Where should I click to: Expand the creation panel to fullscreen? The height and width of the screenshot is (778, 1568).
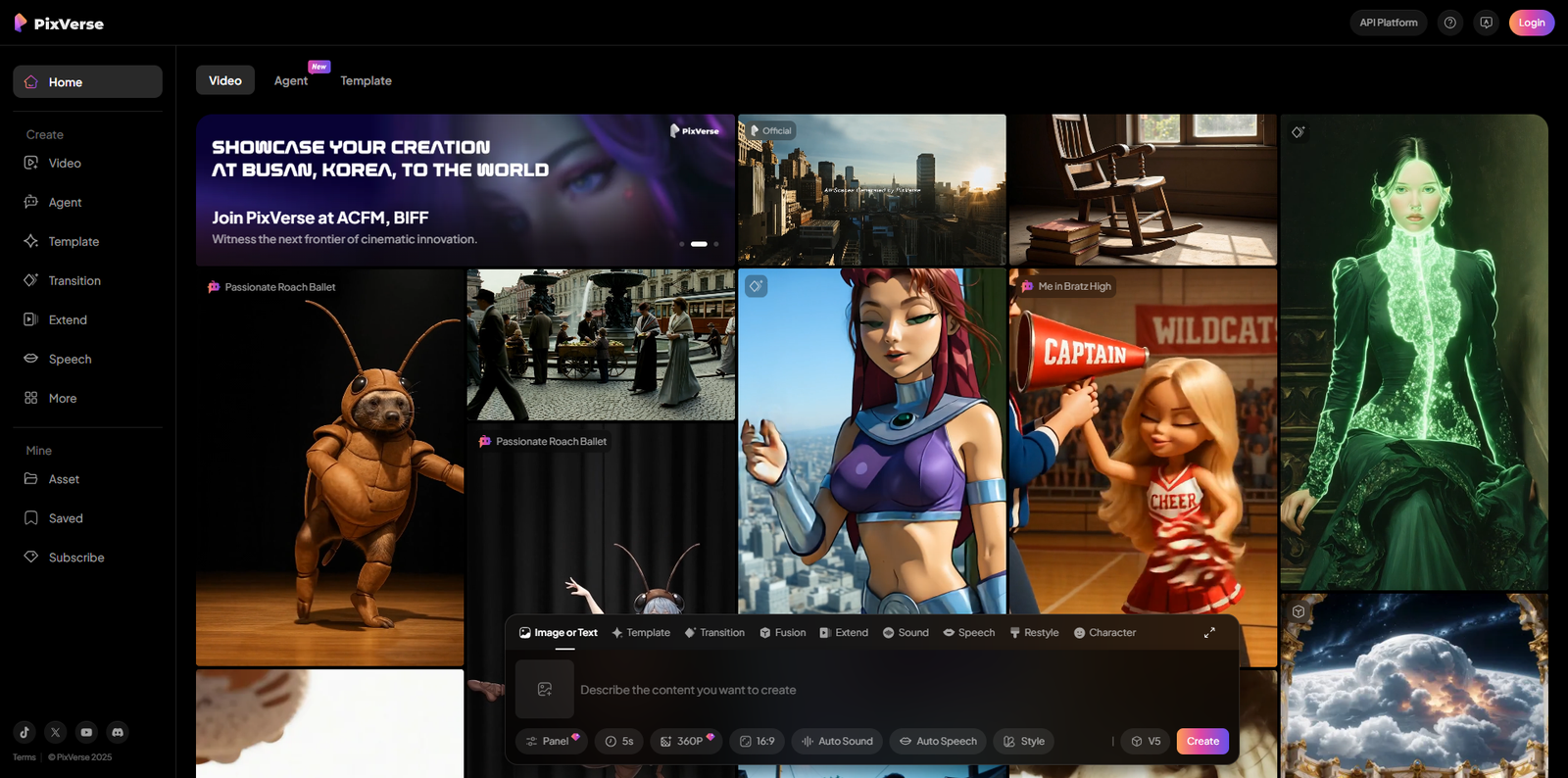(x=1209, y=633)
